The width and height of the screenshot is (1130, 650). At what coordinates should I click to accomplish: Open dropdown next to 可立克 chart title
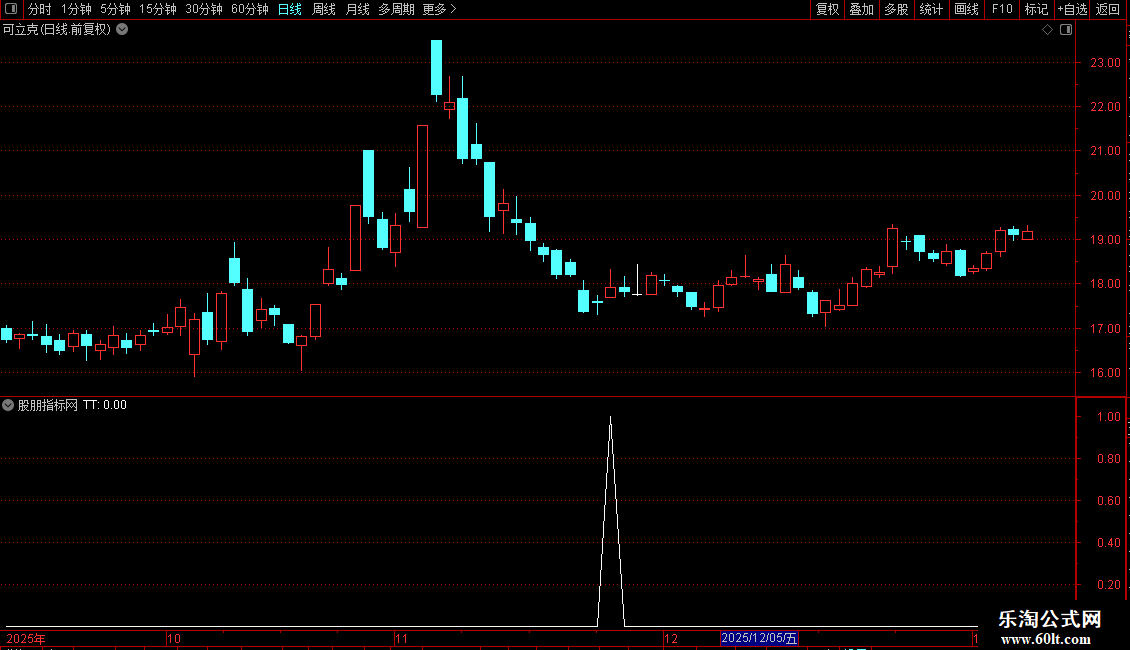coord(123,30)
